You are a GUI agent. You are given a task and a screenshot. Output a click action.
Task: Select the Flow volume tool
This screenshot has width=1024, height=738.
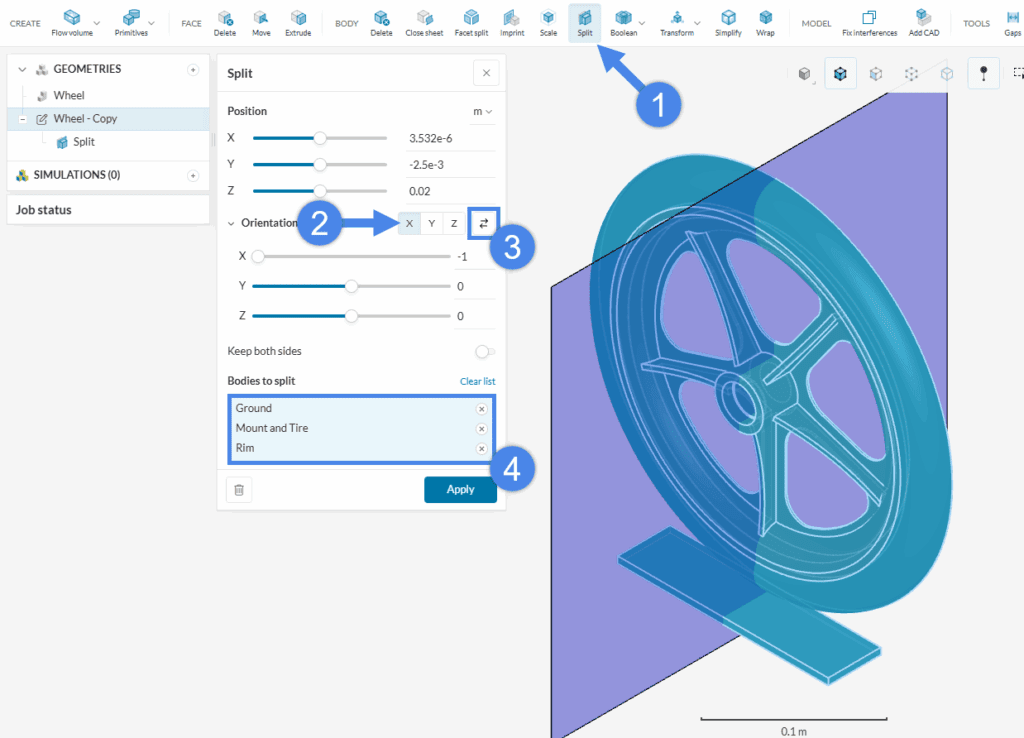(x=73, y=18)
